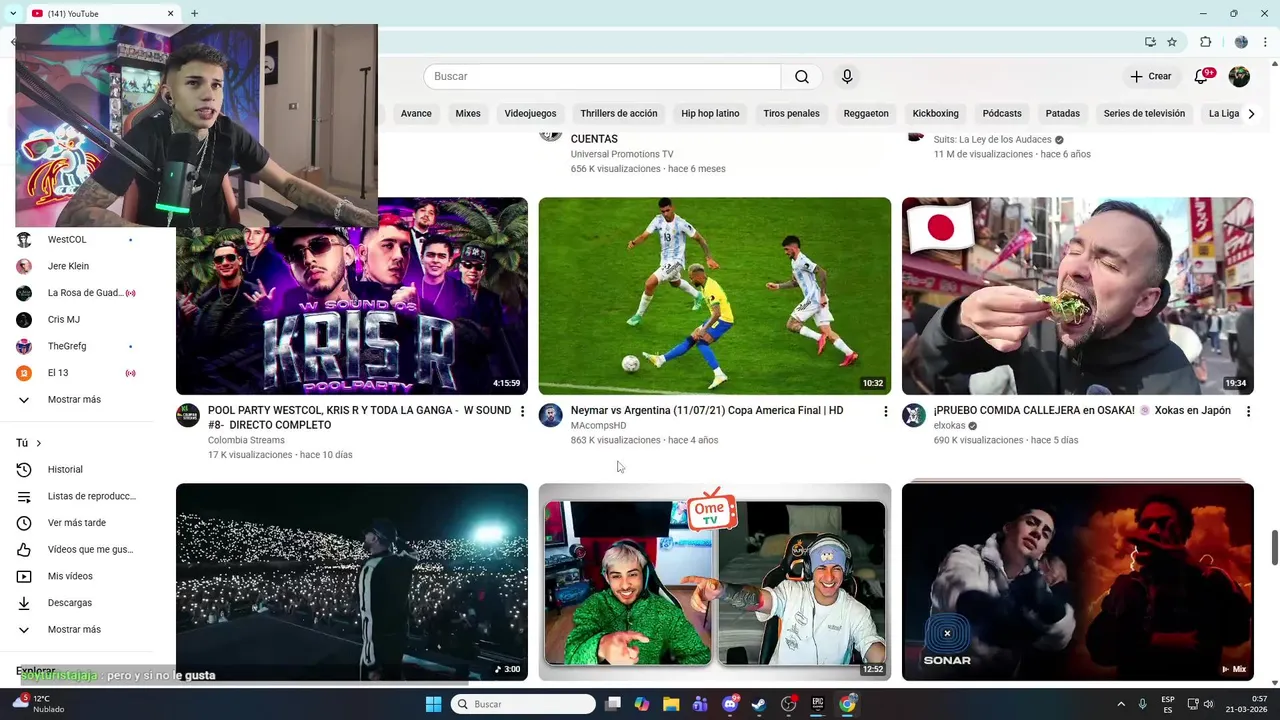Open Copilot from the taskbar
The height and width of the screenshot is (720, 1280).
click(642, 704)
